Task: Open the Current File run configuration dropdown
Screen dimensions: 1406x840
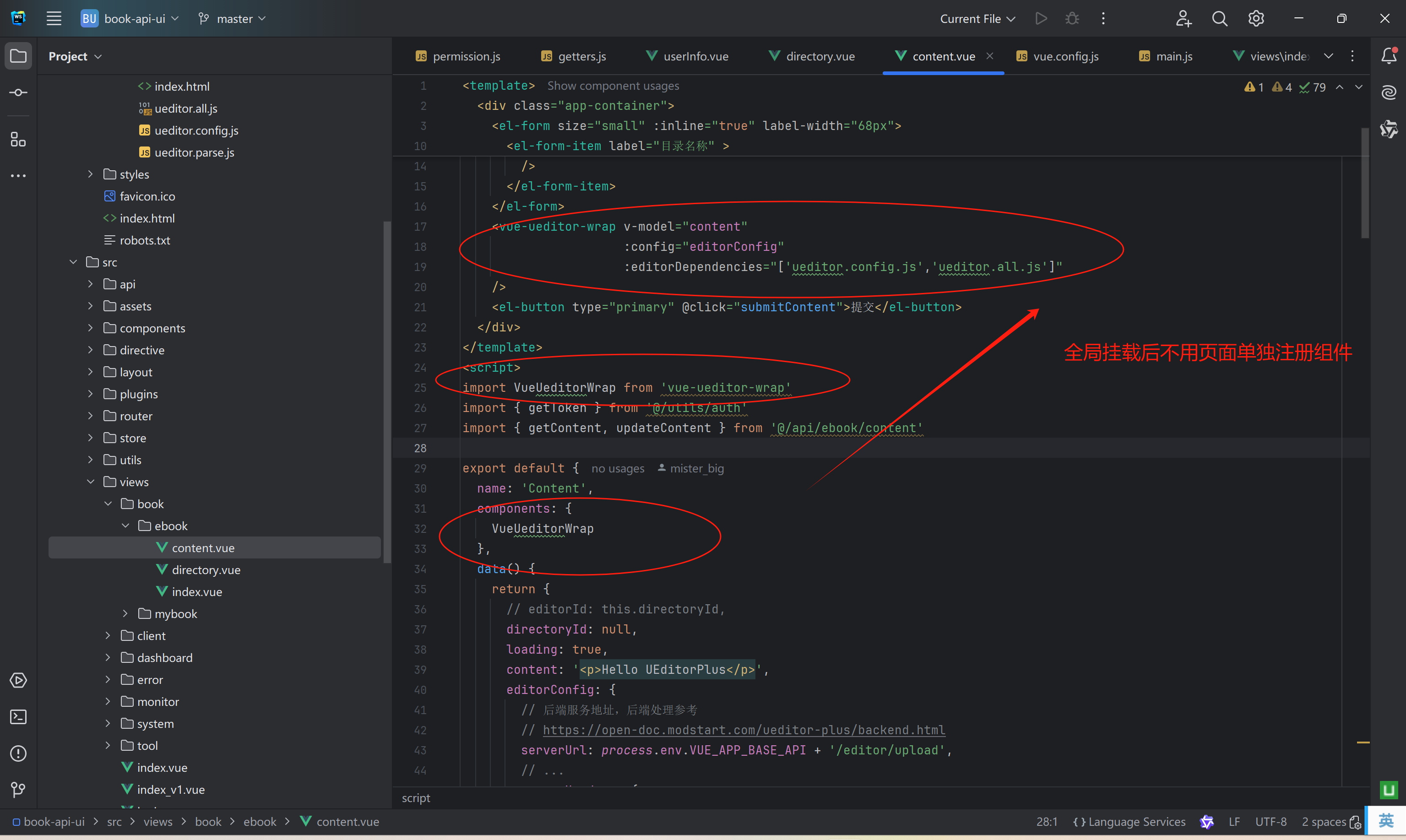Action: tap(977, 19)
